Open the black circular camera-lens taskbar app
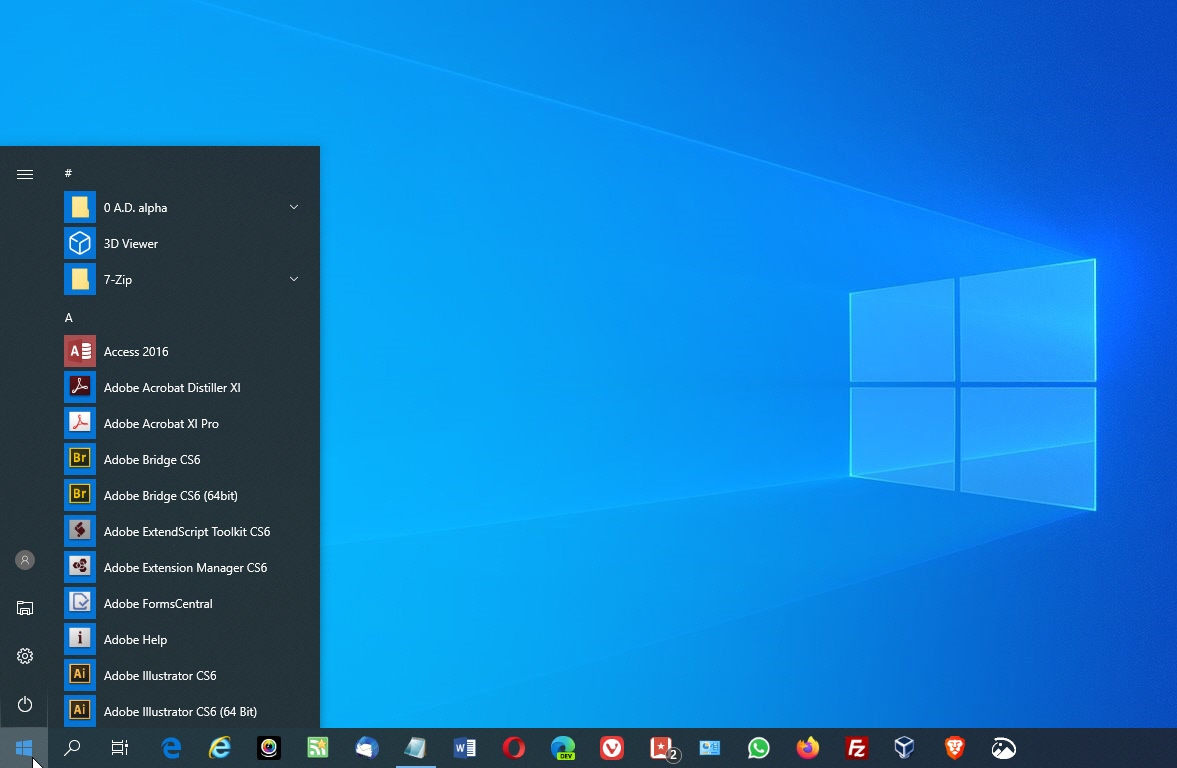 269,748
